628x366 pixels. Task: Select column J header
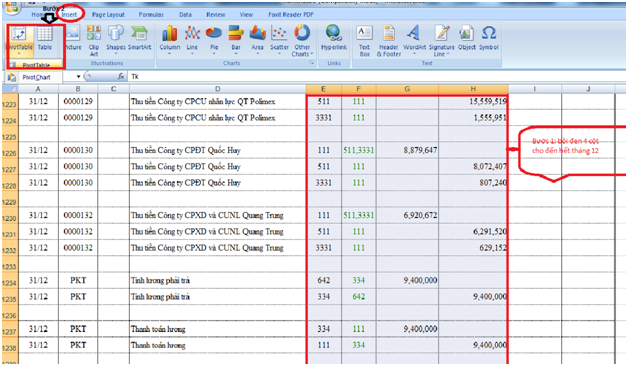tap(588, 88)
